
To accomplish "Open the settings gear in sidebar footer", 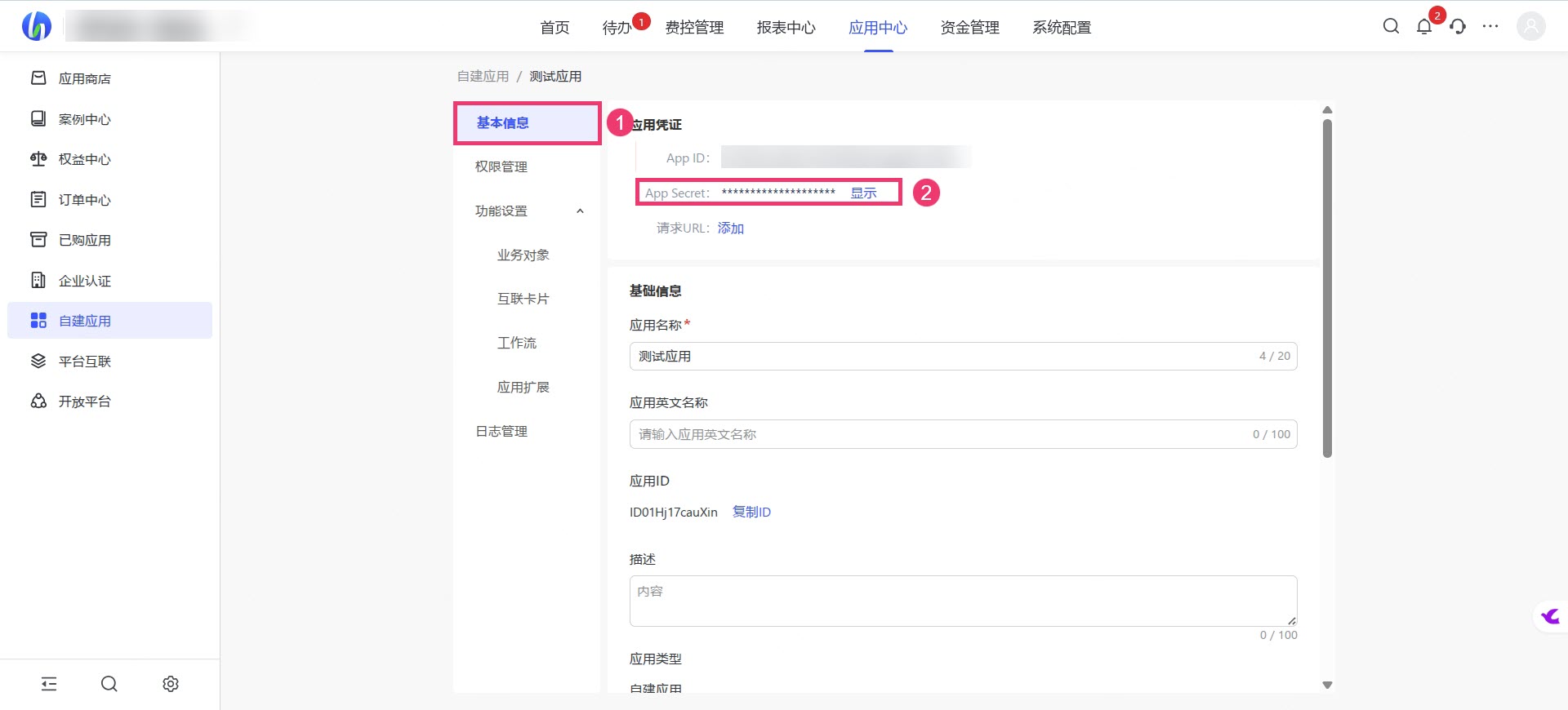I will pos(171,684).
